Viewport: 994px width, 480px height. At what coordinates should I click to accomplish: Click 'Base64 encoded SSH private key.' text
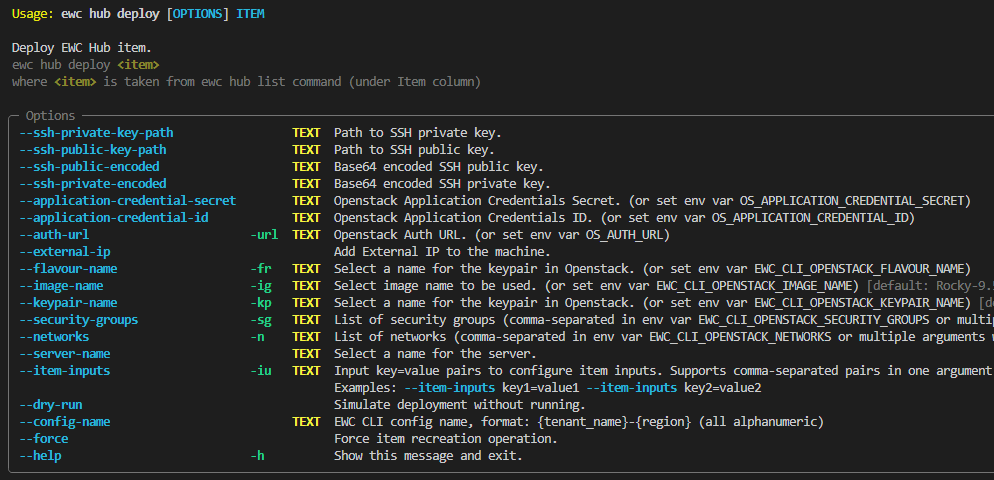(442, 184)
